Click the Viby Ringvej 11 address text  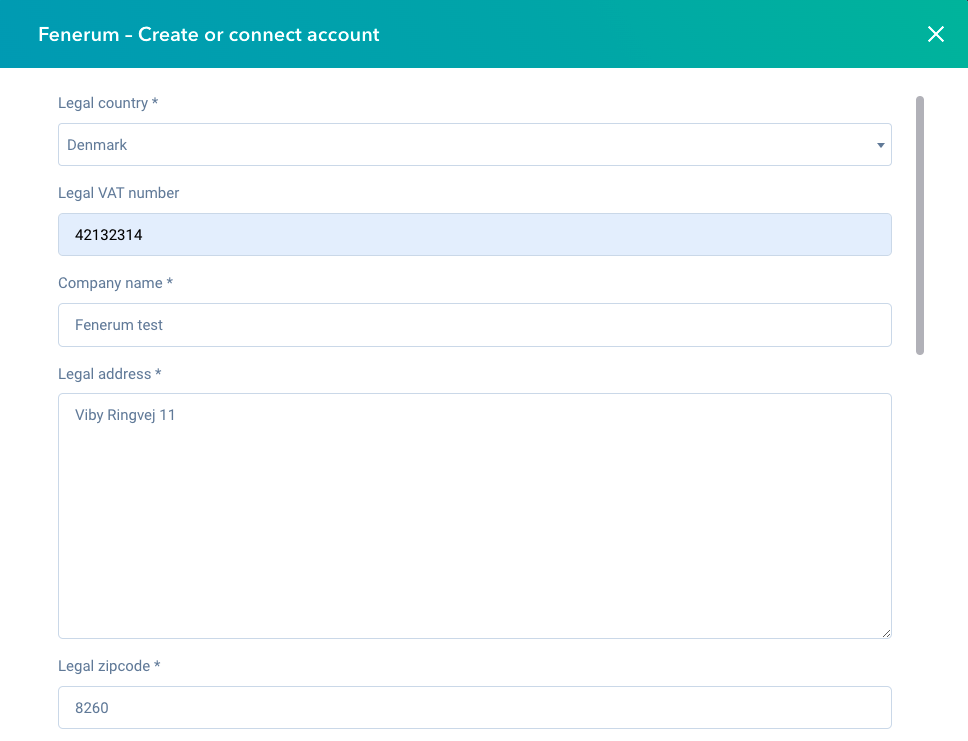point(125,415)
